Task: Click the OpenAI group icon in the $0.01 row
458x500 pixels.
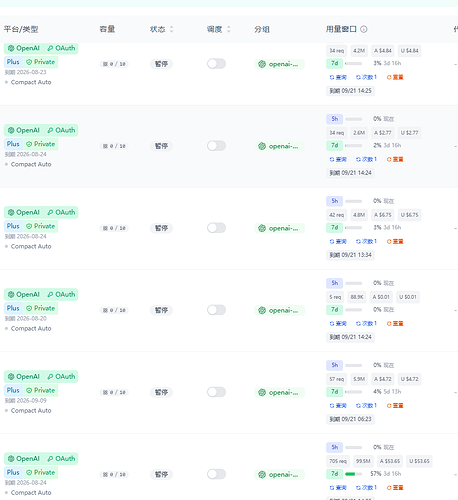Action: [x=262, y=310]
